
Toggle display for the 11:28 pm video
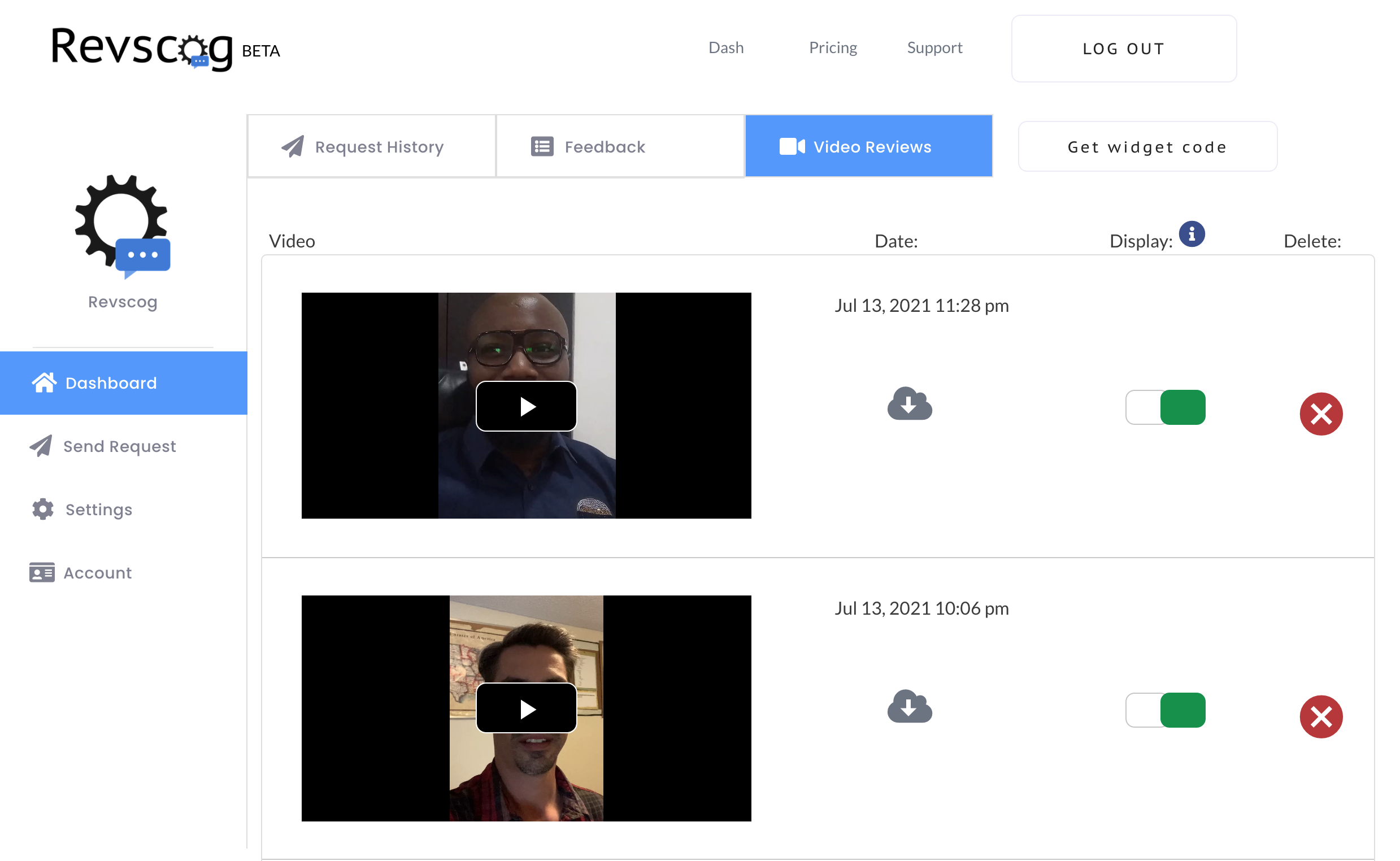[1165, 407]
